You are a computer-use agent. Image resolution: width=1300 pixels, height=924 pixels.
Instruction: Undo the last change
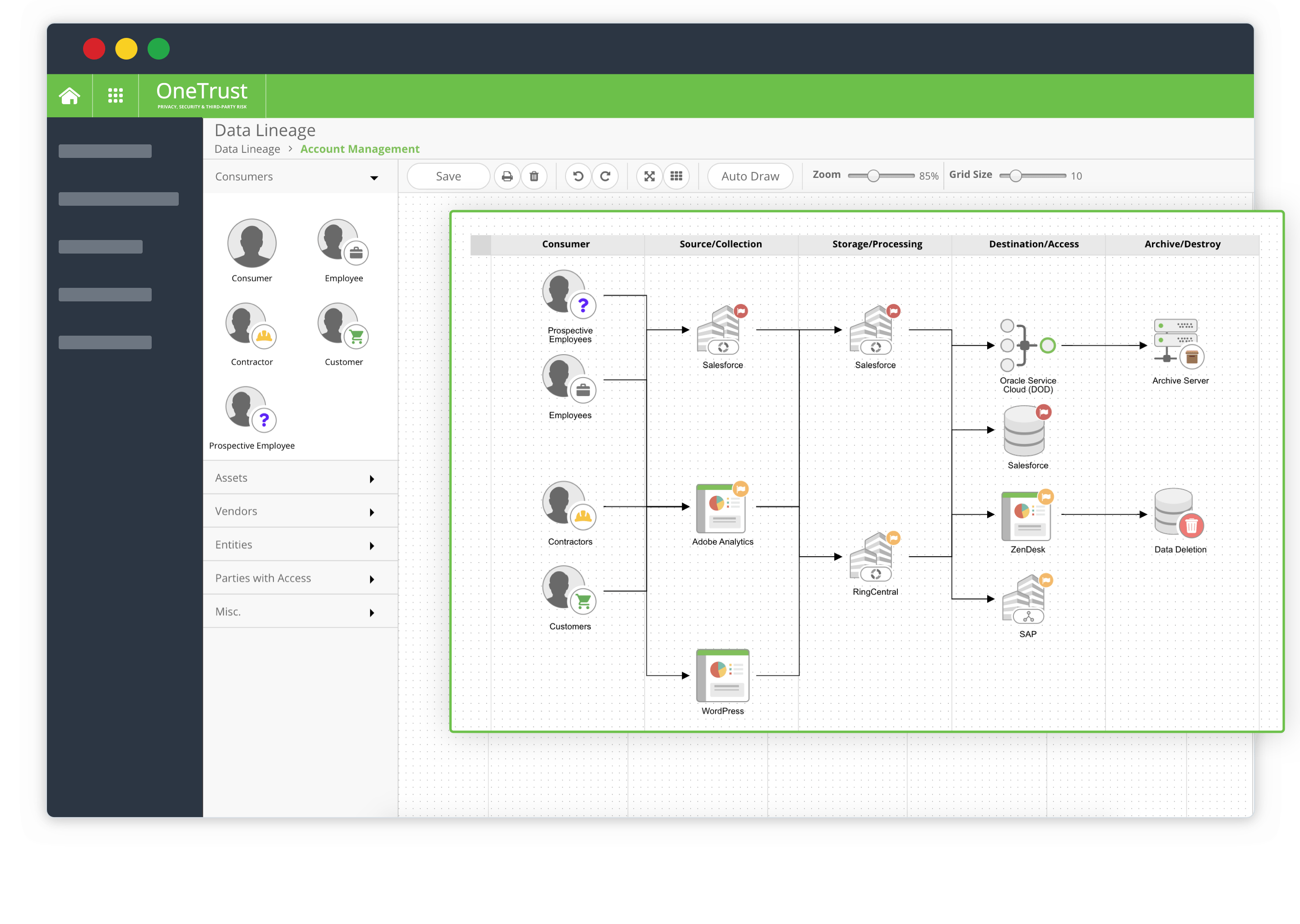pyautogui.click(x=578, y=176)
